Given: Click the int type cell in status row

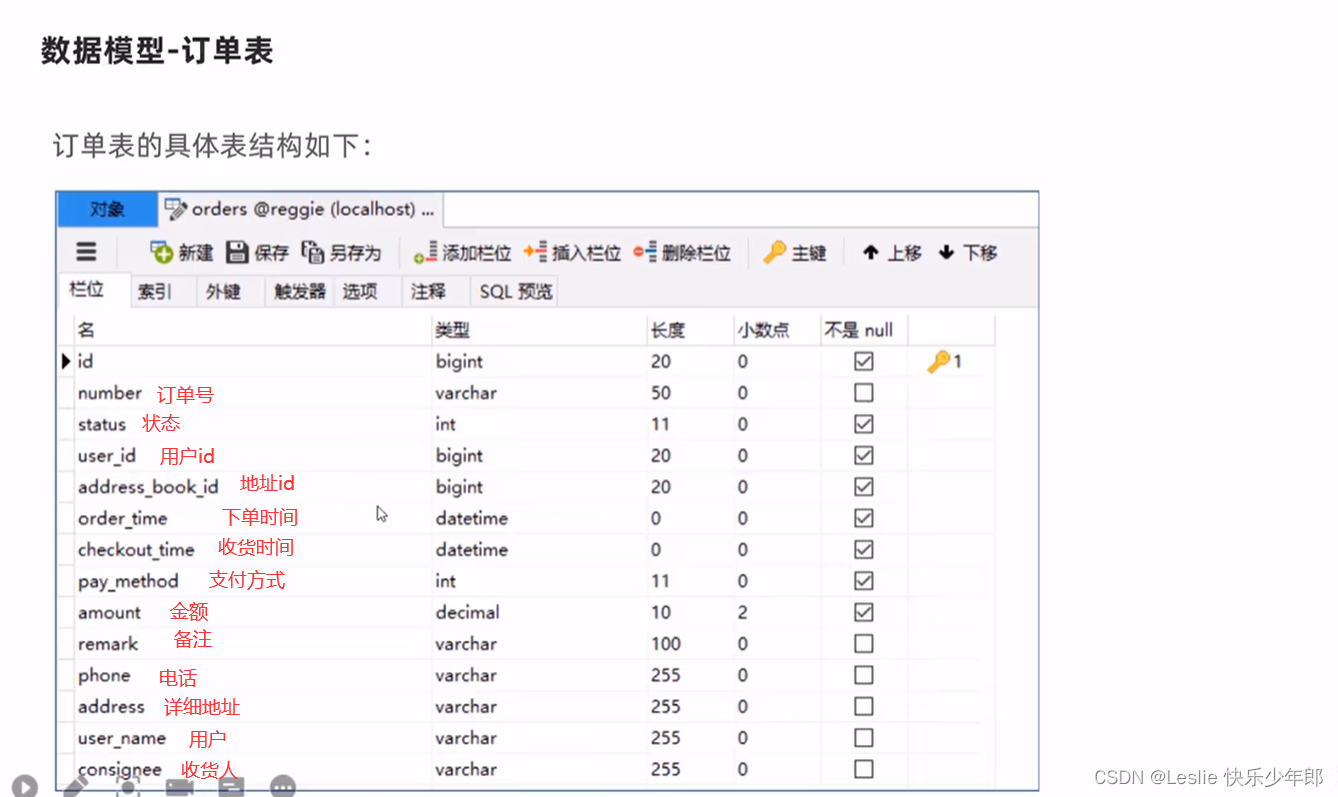Looking at the screenshot, I should point(539,424).
